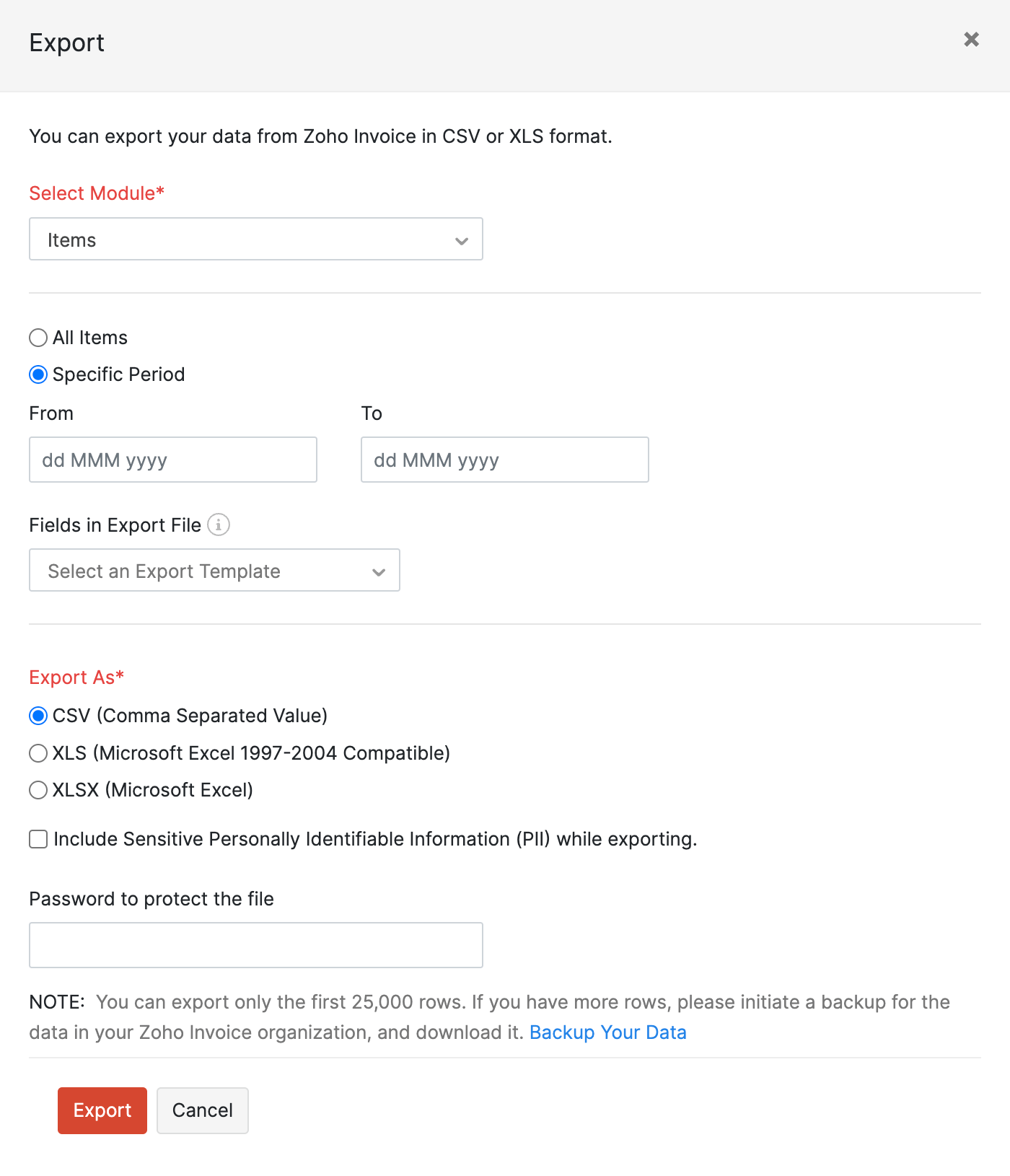Click the To date field
This screenshot has width=1010, height=1176.
click(504, 460)
